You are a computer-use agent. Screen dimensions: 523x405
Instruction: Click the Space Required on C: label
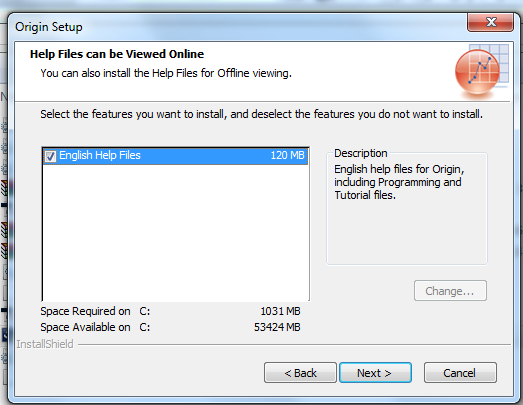click(x=95, y=311)
